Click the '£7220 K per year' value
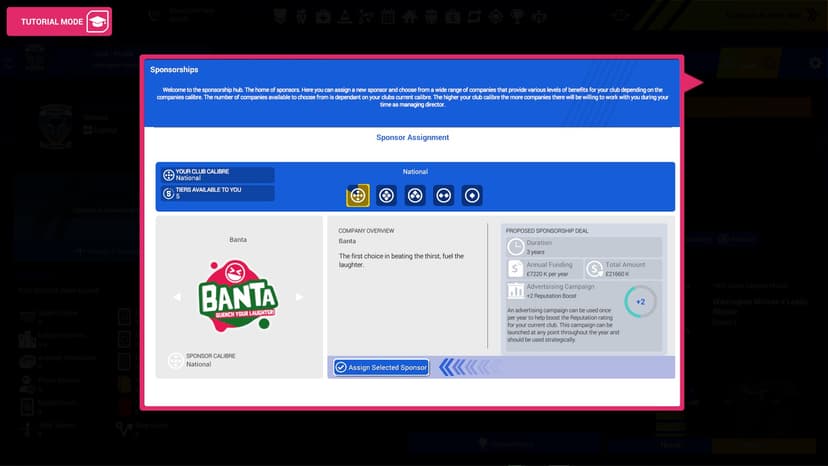Image resolution: width=828 pixels, height=466 pixels. pyautogui.click(x=547, y=274)
